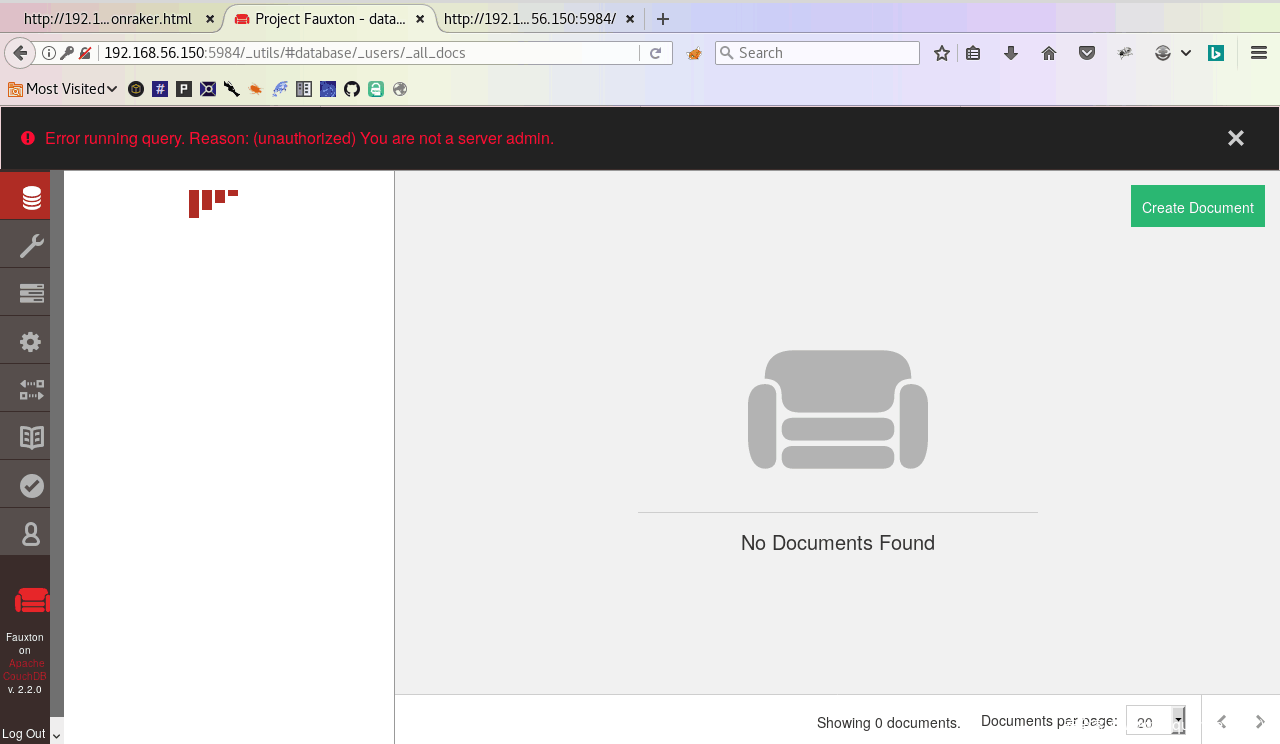The image size is (1280, 744).
Task: Click the Create Document button
Action: [x=1197, y=207]
